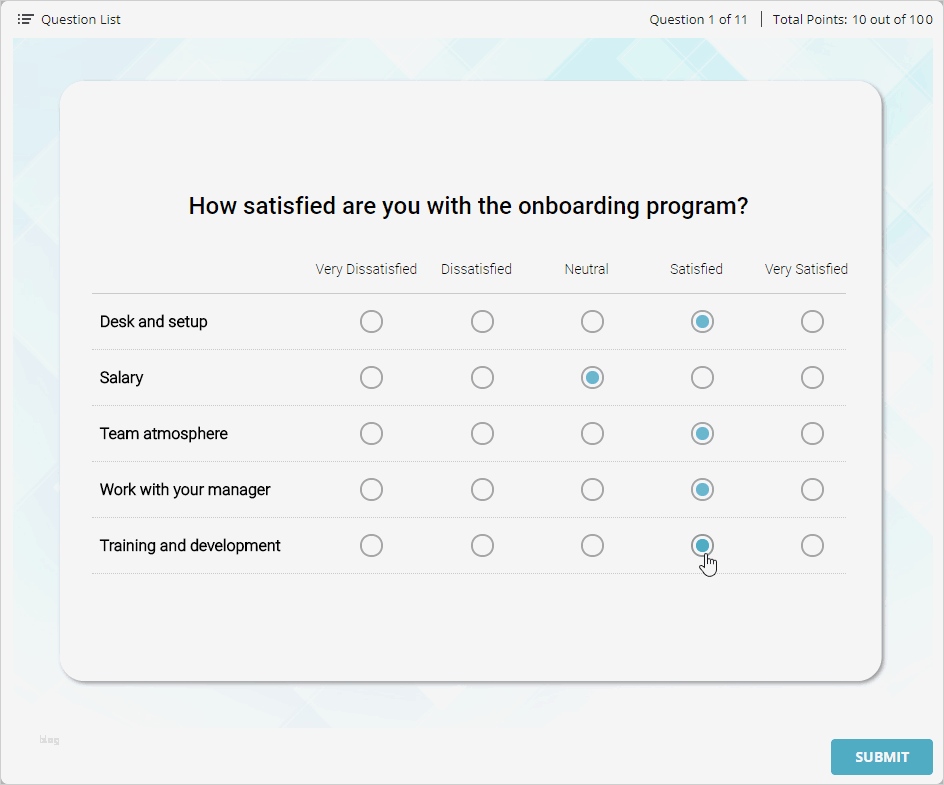This screenshot has height=785, width=944.
Task: Choose Very Satisfied for Work with your manager
Action: coord(812,489)
